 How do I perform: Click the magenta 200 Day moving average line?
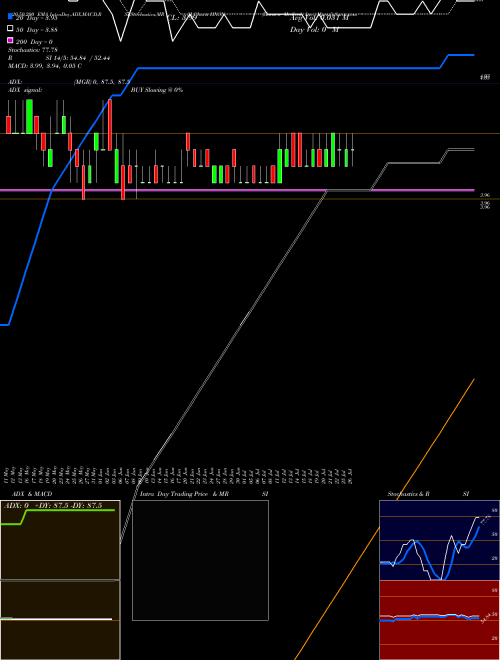[x=237, y=190]
